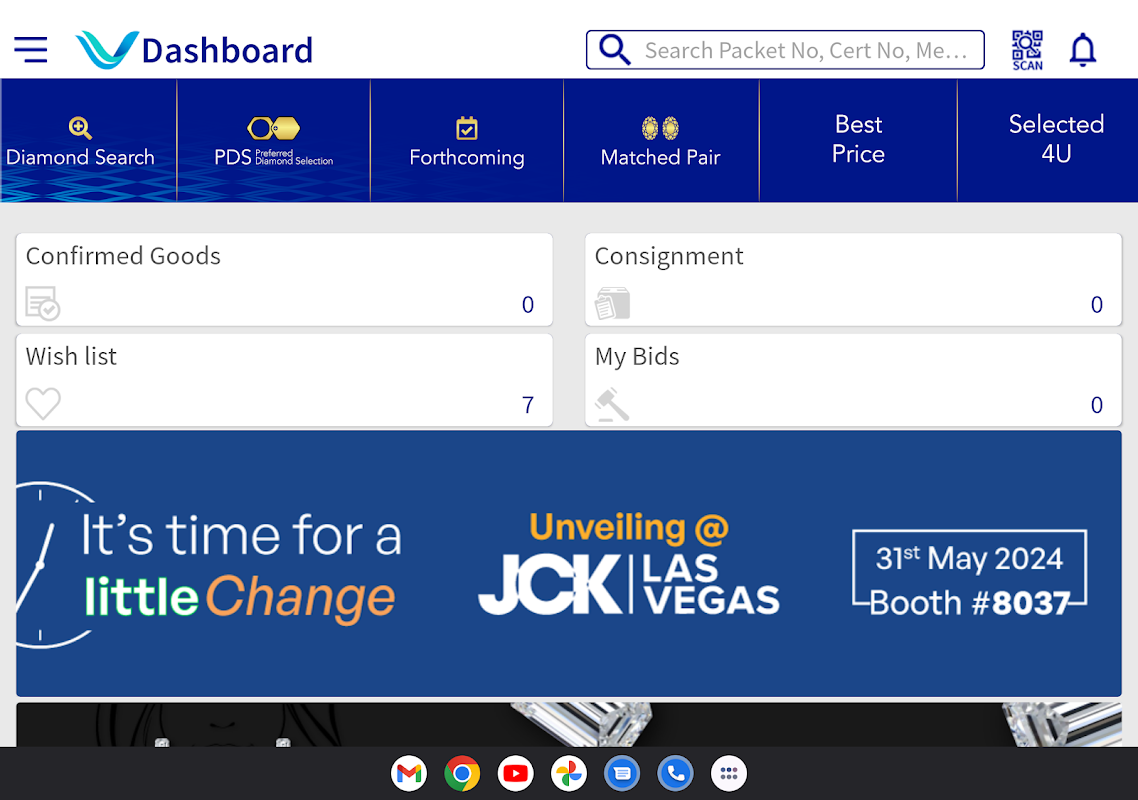Viewport: 1138px width, 800px height.
Task: Click the My Bids gavel icon
Action: click(613, 404)
